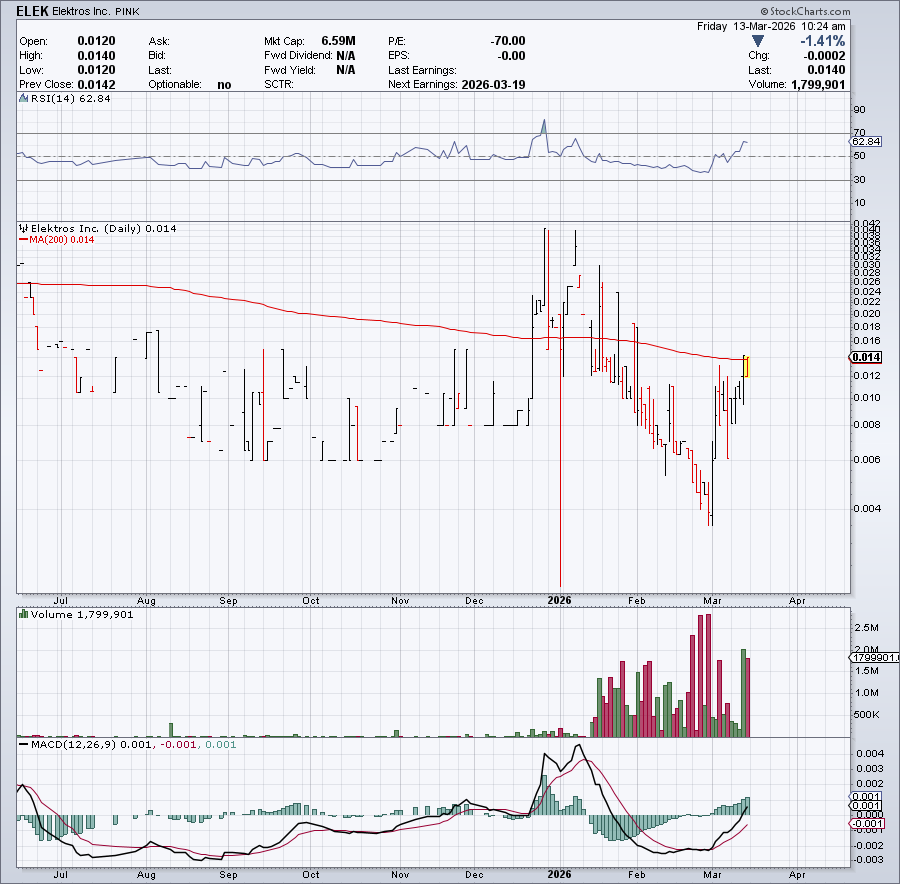The height and width of the screenshot is (884, 900).
Task: Click the Volume value 1,799,901 in header
Action: 818,84
